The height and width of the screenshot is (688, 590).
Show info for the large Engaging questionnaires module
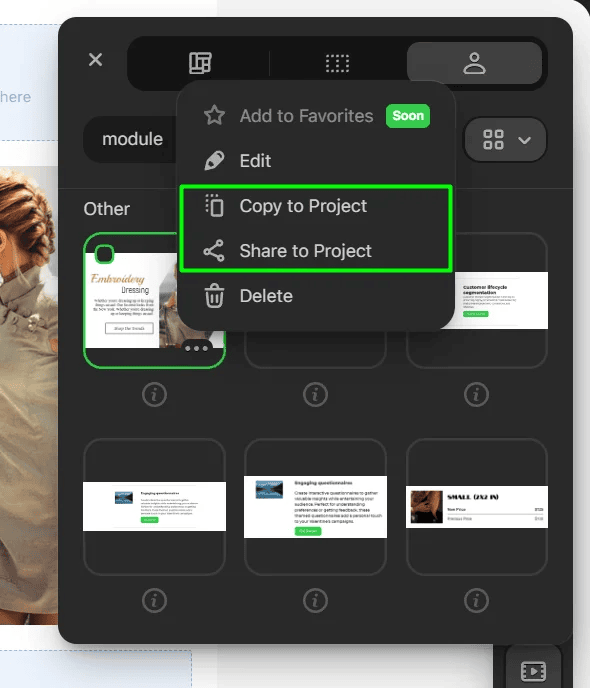[x=315, y=600]
